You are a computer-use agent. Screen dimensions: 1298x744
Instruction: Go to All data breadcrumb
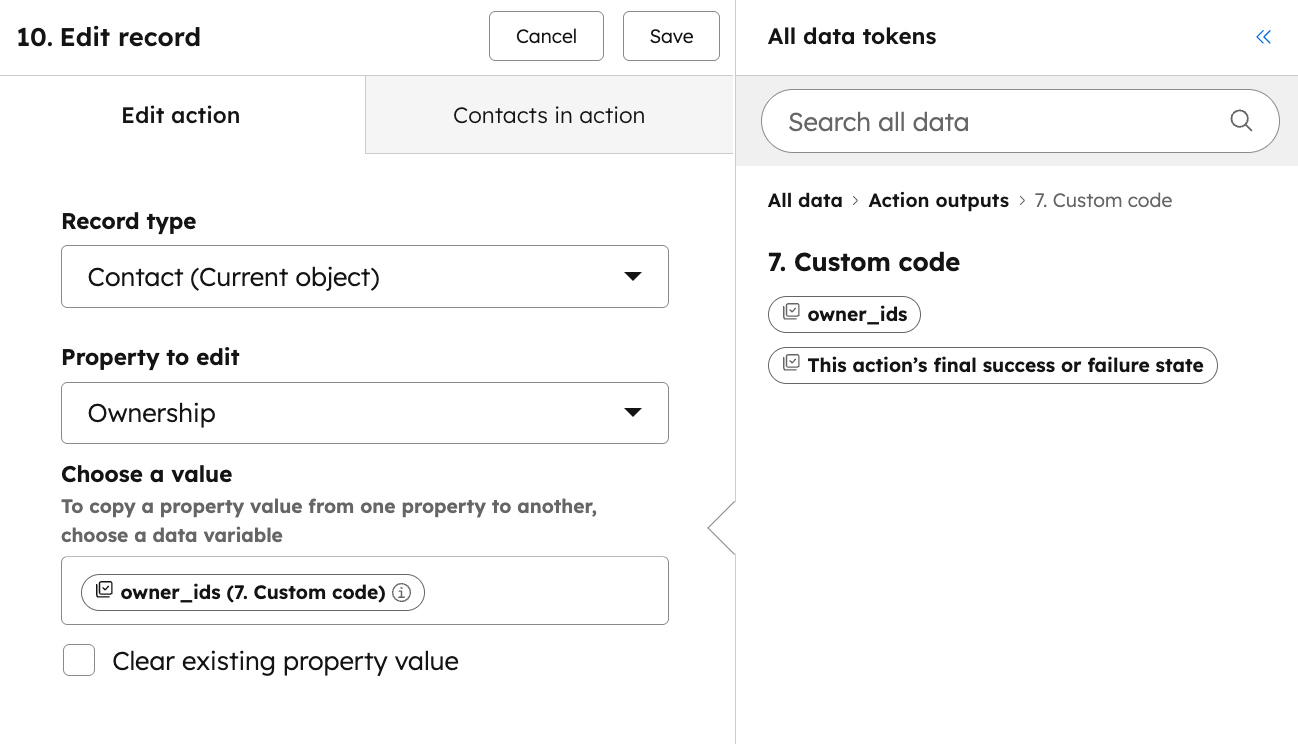click(x=805, y=200)
